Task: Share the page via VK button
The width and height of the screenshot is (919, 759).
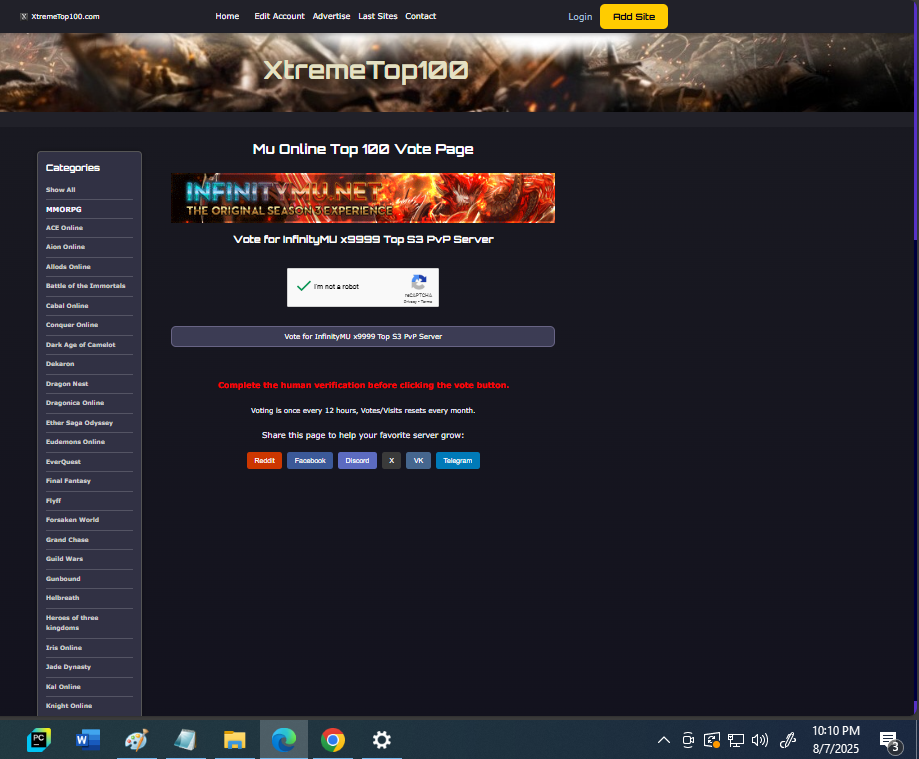Action: (418, 461)
